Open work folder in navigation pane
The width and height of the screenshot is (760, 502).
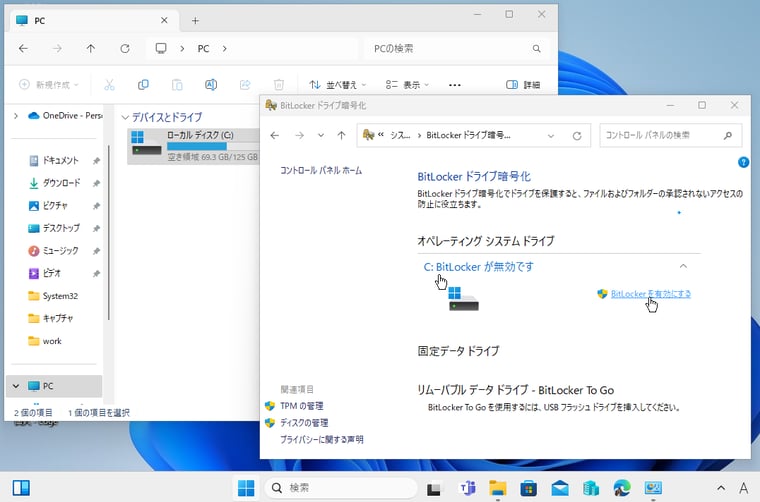point(54,341)
